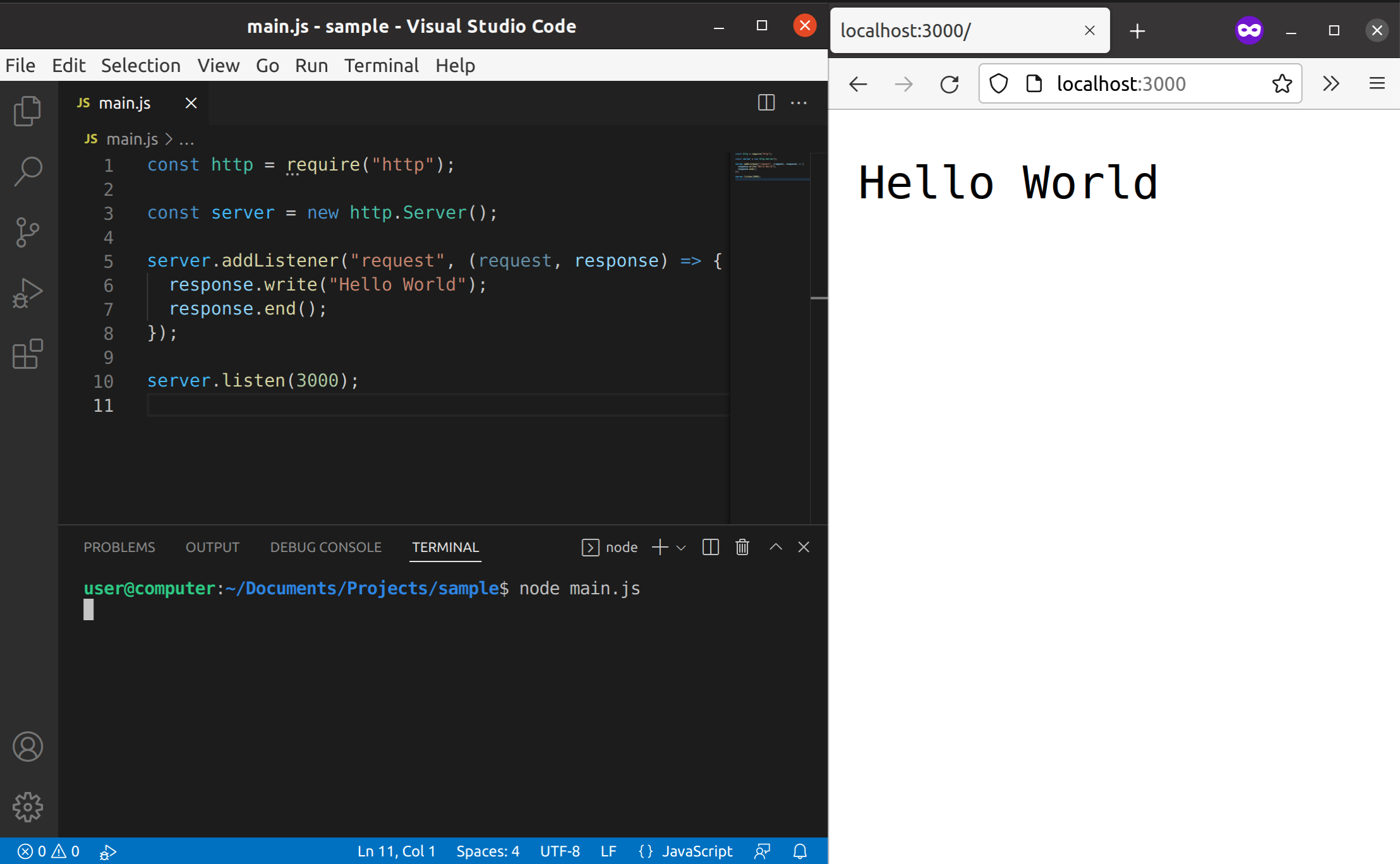Split the terminal panel
Viewport: 1400px width, 864px height.
point(711,547)
